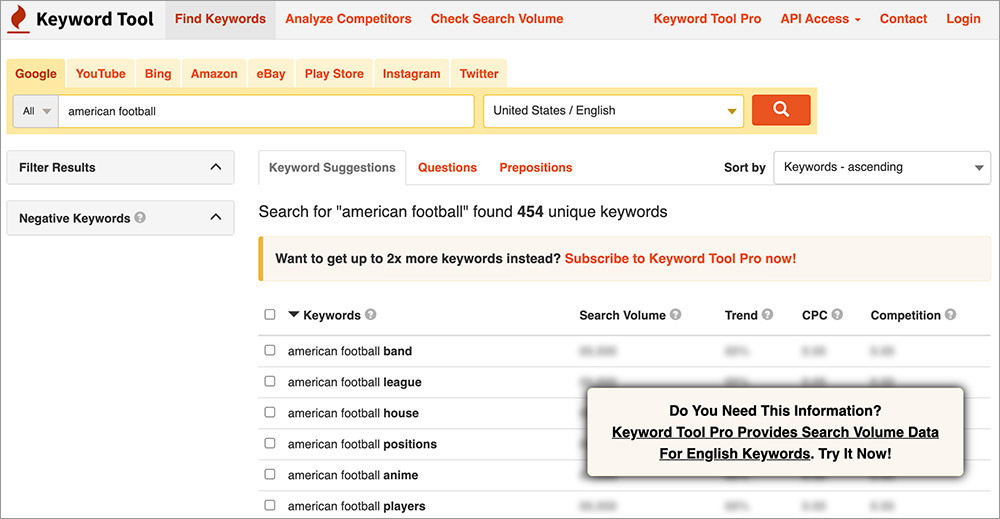Screen dimensions: 1000x519
Task: Switch to the YouTube tab
Action: tap(101, 74)
